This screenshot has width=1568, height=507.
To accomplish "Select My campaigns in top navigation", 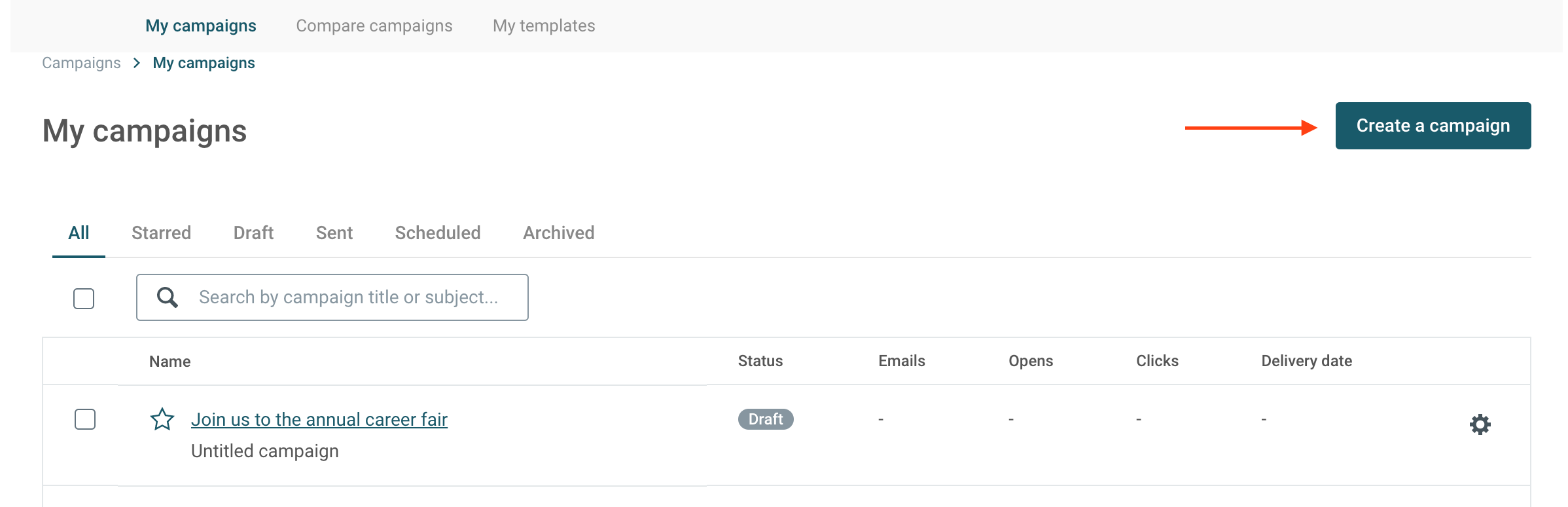I will [x=201, y=26].
